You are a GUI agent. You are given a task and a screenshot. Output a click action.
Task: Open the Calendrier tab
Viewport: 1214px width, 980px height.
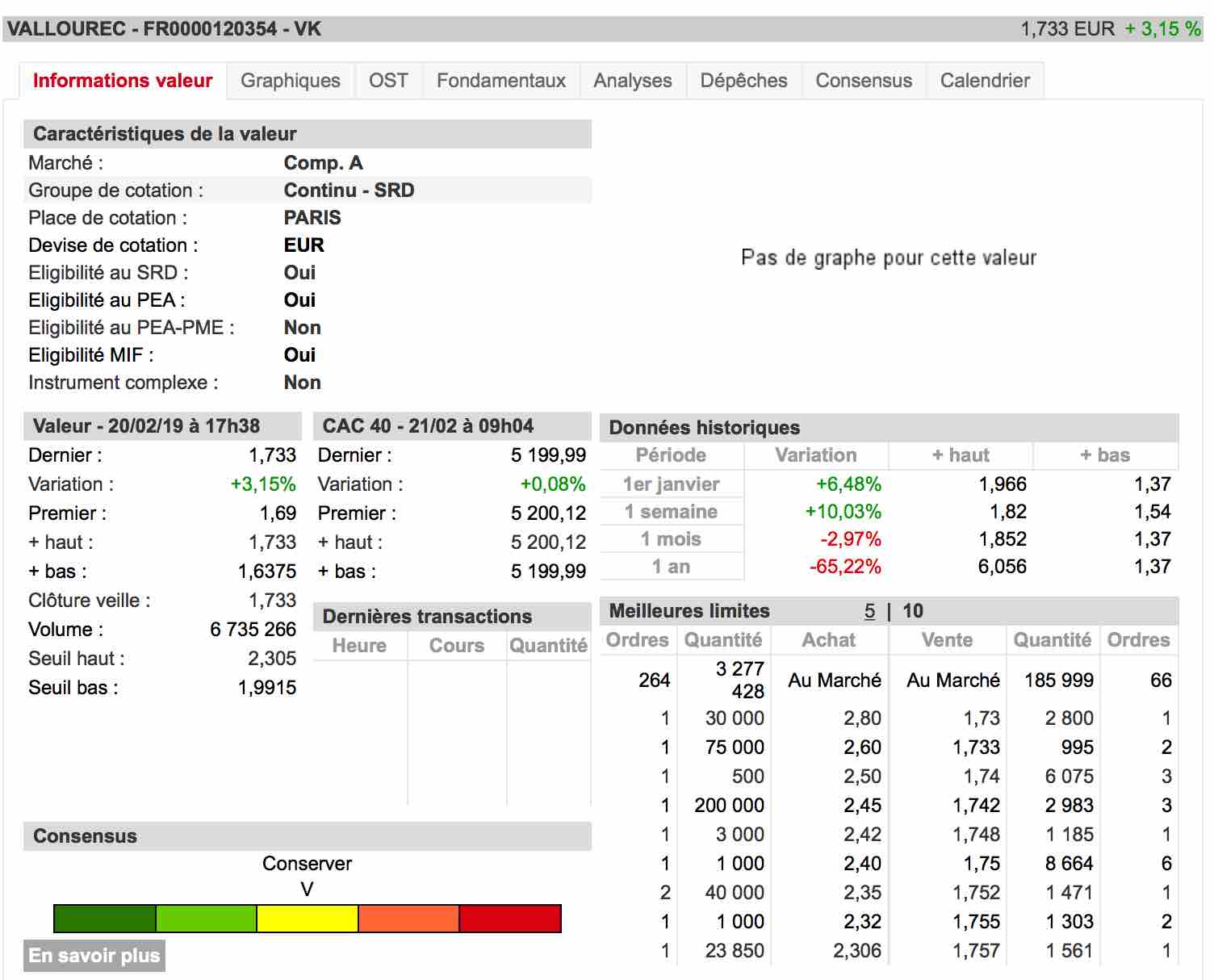tap(985, 81)
